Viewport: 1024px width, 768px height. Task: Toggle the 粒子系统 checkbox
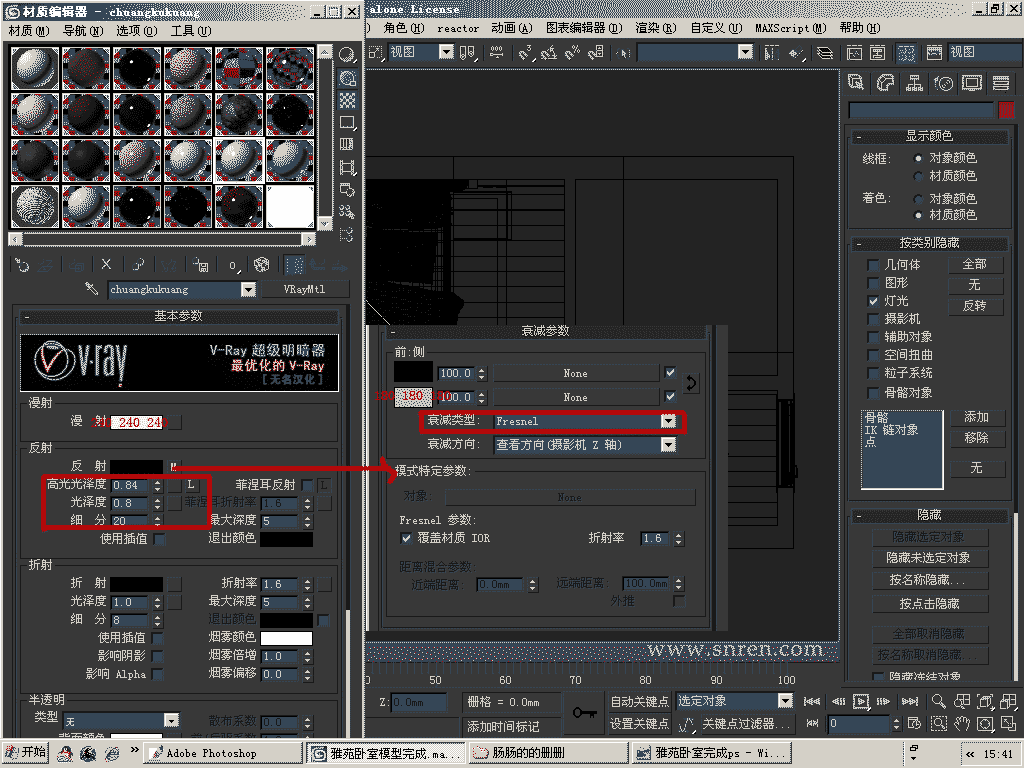pos(872,373)
